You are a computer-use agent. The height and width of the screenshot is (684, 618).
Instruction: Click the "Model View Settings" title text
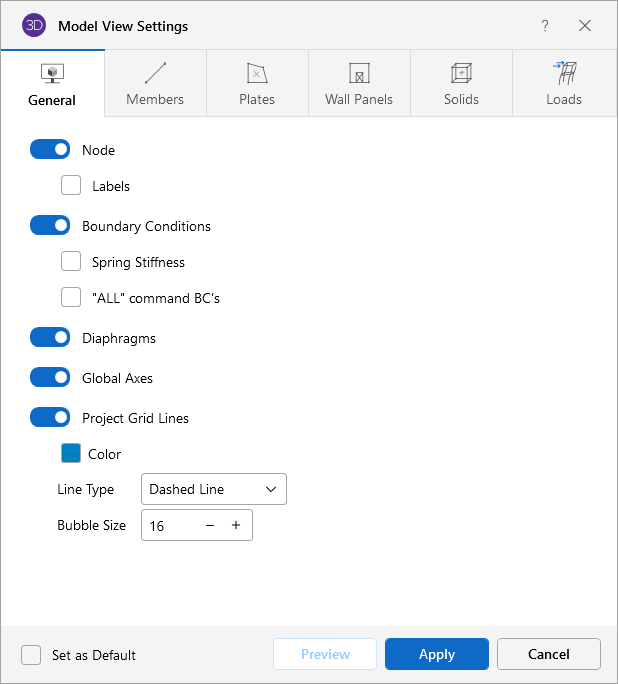coord(123,26)
